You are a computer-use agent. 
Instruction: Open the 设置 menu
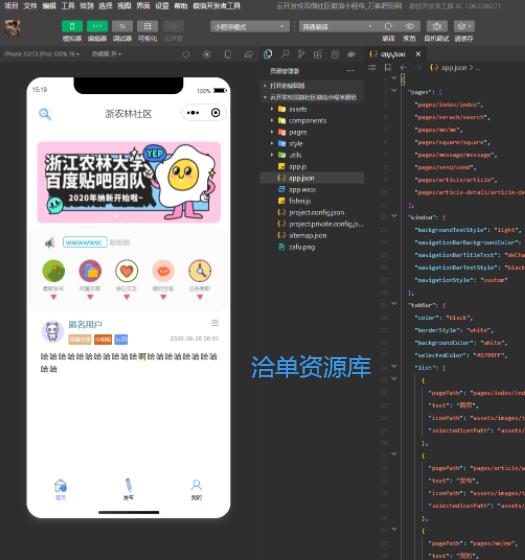pos(162,6)
